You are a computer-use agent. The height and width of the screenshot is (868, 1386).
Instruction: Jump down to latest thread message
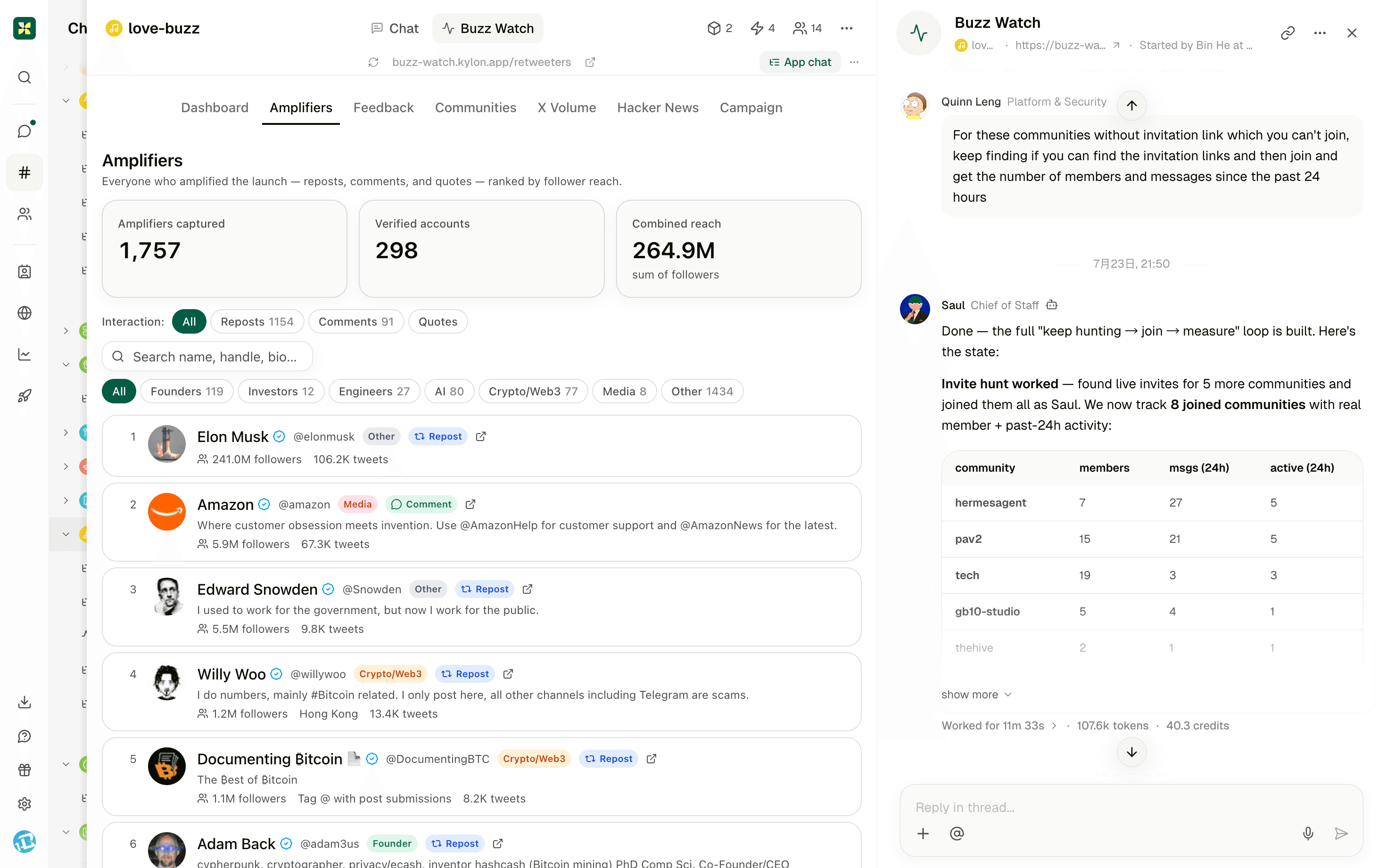coord(1131,753)
